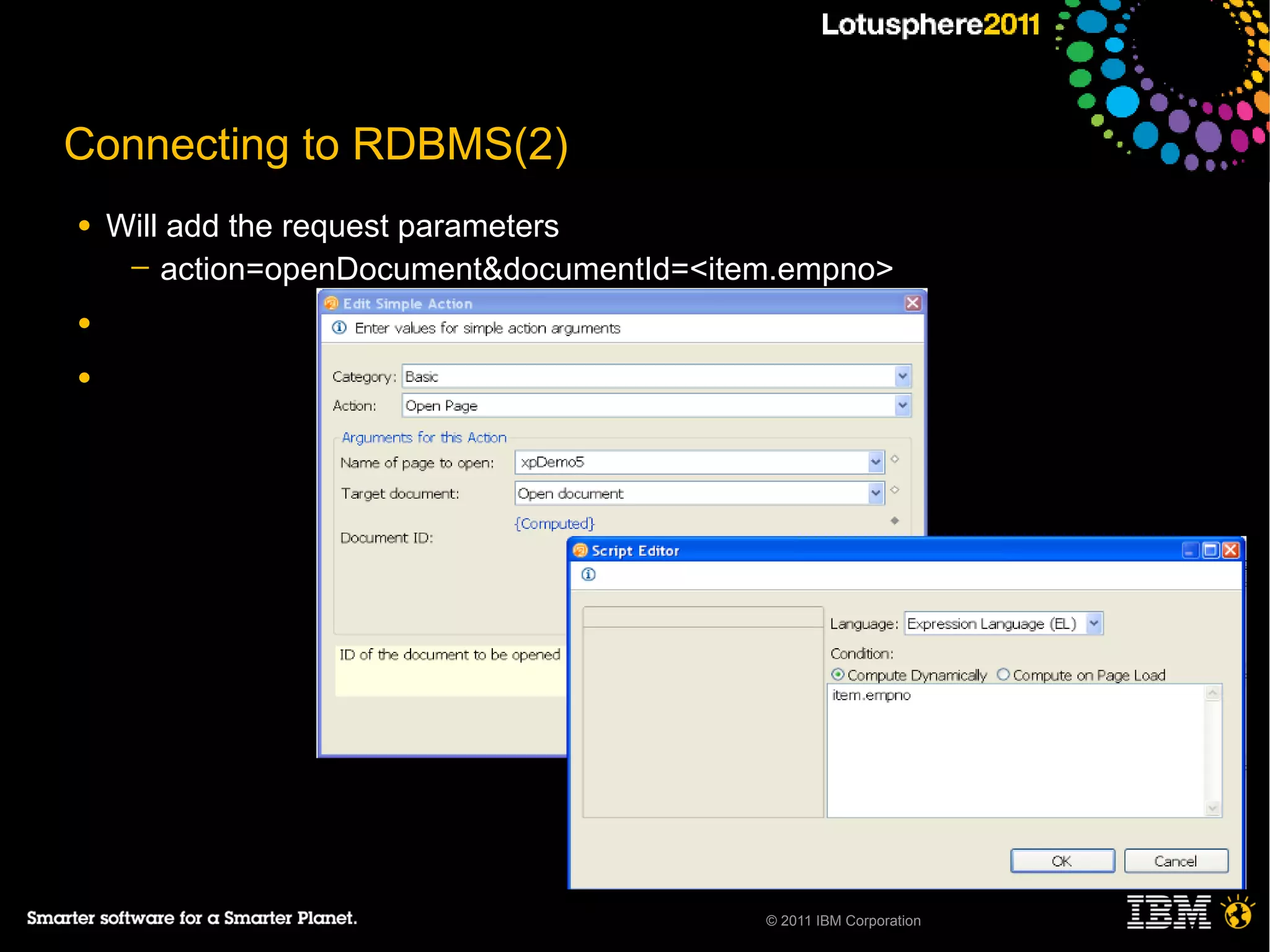Screen dimensions: 1270x952
Task: Click the diamond icon beside Target document field
Action: click(x=895, y=490)
